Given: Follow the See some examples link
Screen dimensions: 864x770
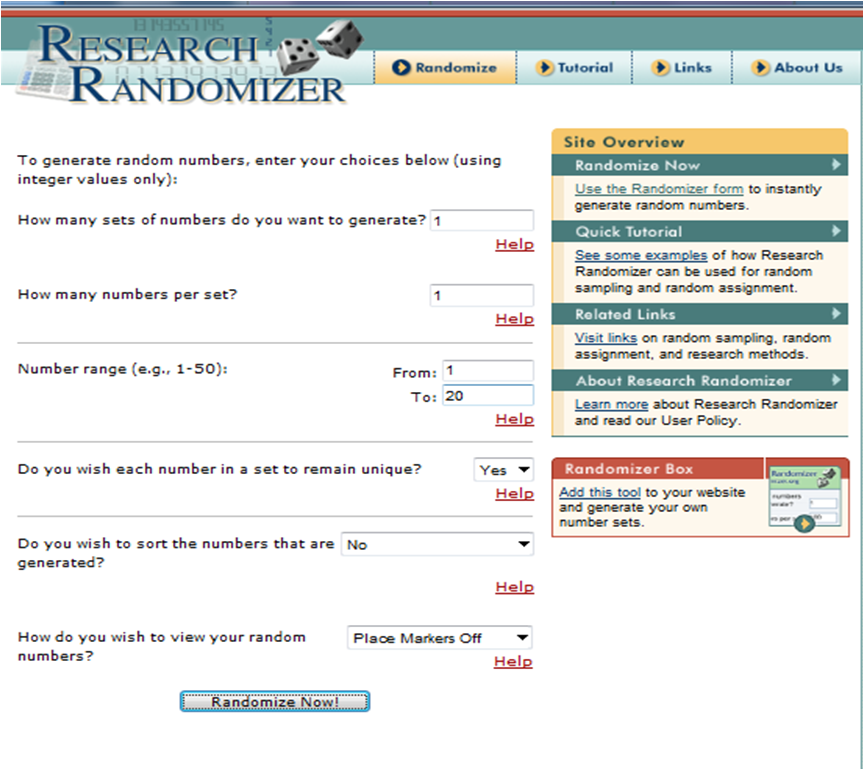Looking at the screenshot, I should [641, 255].
